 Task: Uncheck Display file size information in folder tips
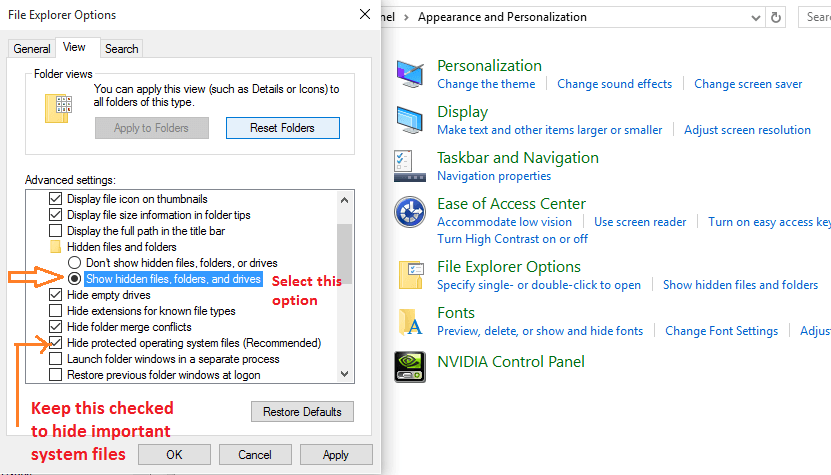point(55,215)
